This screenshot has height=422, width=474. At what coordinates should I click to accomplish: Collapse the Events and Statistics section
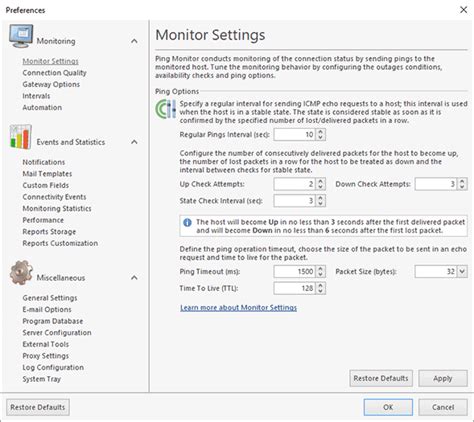point(134,142)
